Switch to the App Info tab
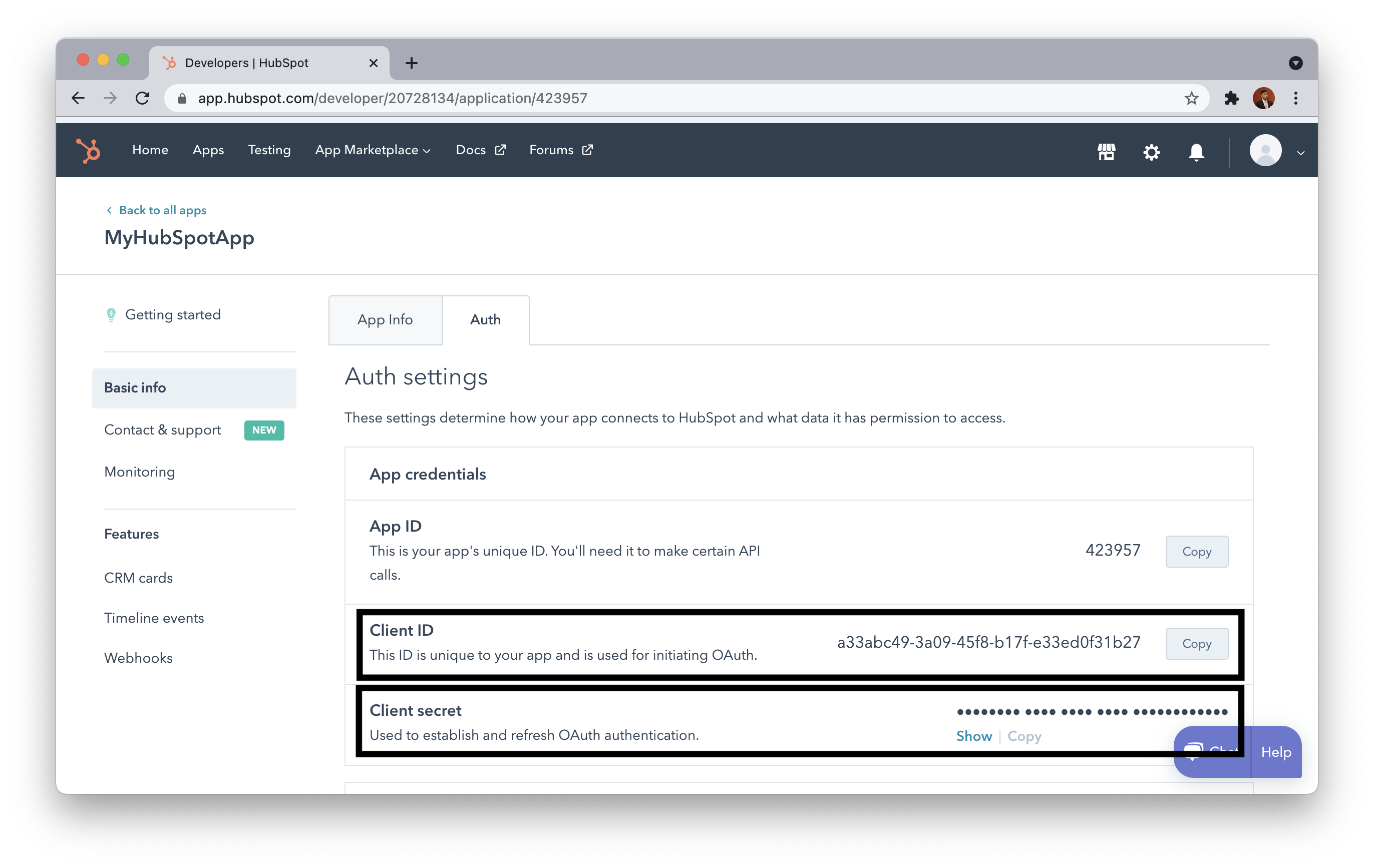 pos(385,320)
